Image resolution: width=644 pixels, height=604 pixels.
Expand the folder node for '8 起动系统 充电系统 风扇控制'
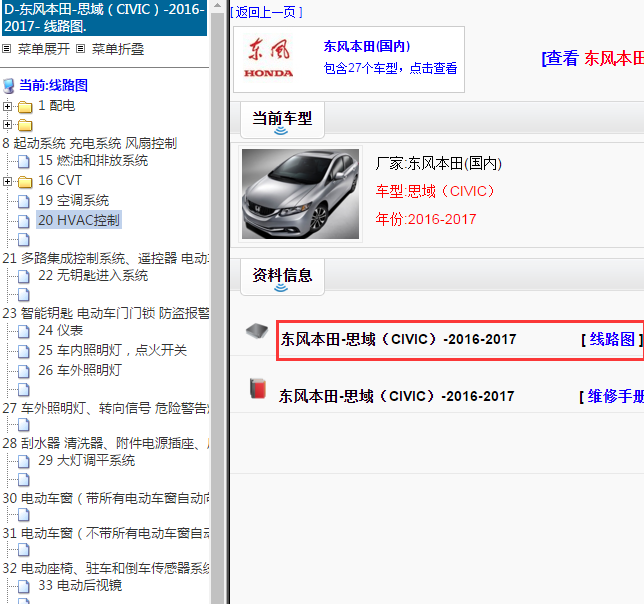point(7,124)
